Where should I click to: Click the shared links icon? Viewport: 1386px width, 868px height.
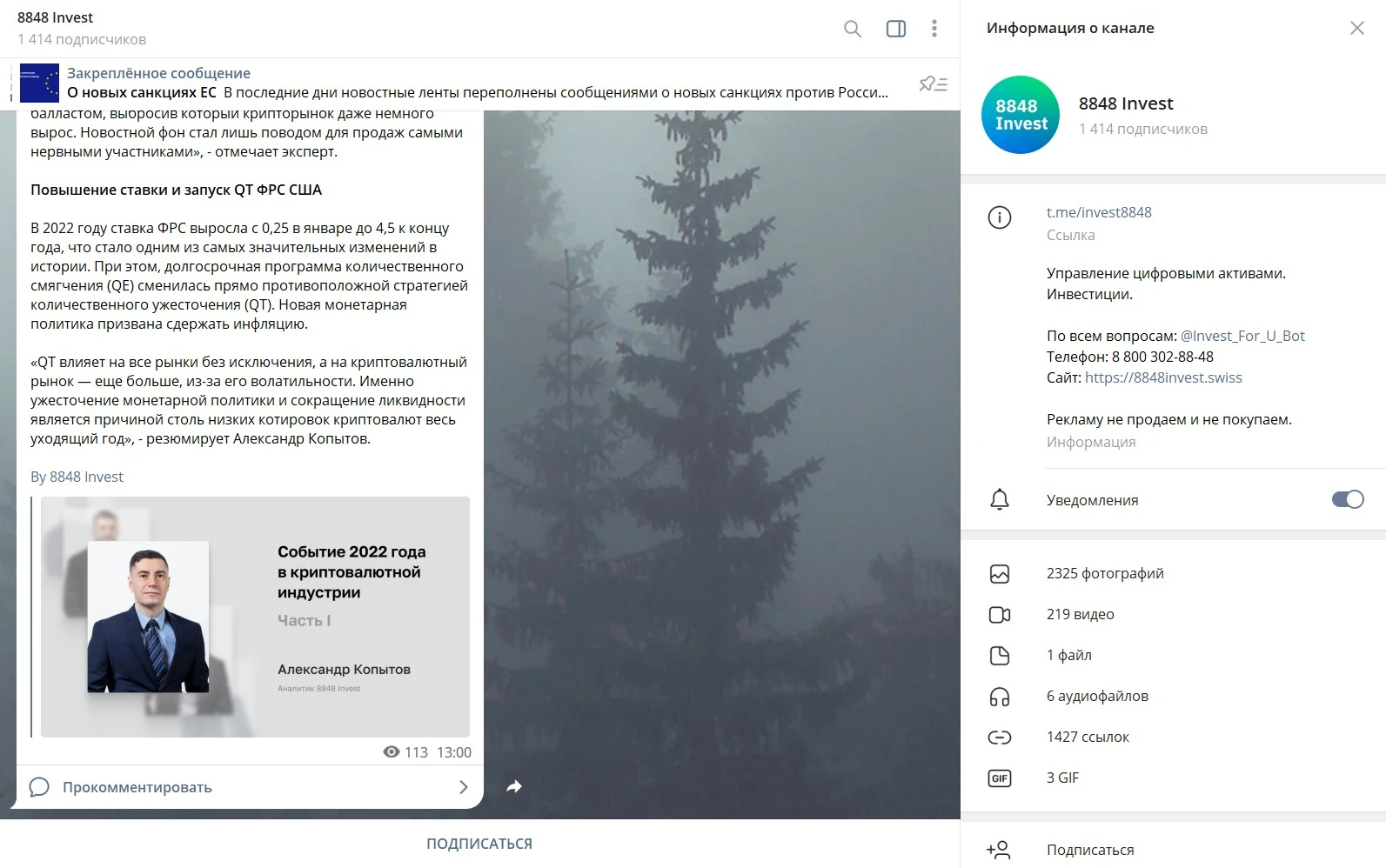pyautogui.click(x=1000, y=738)
